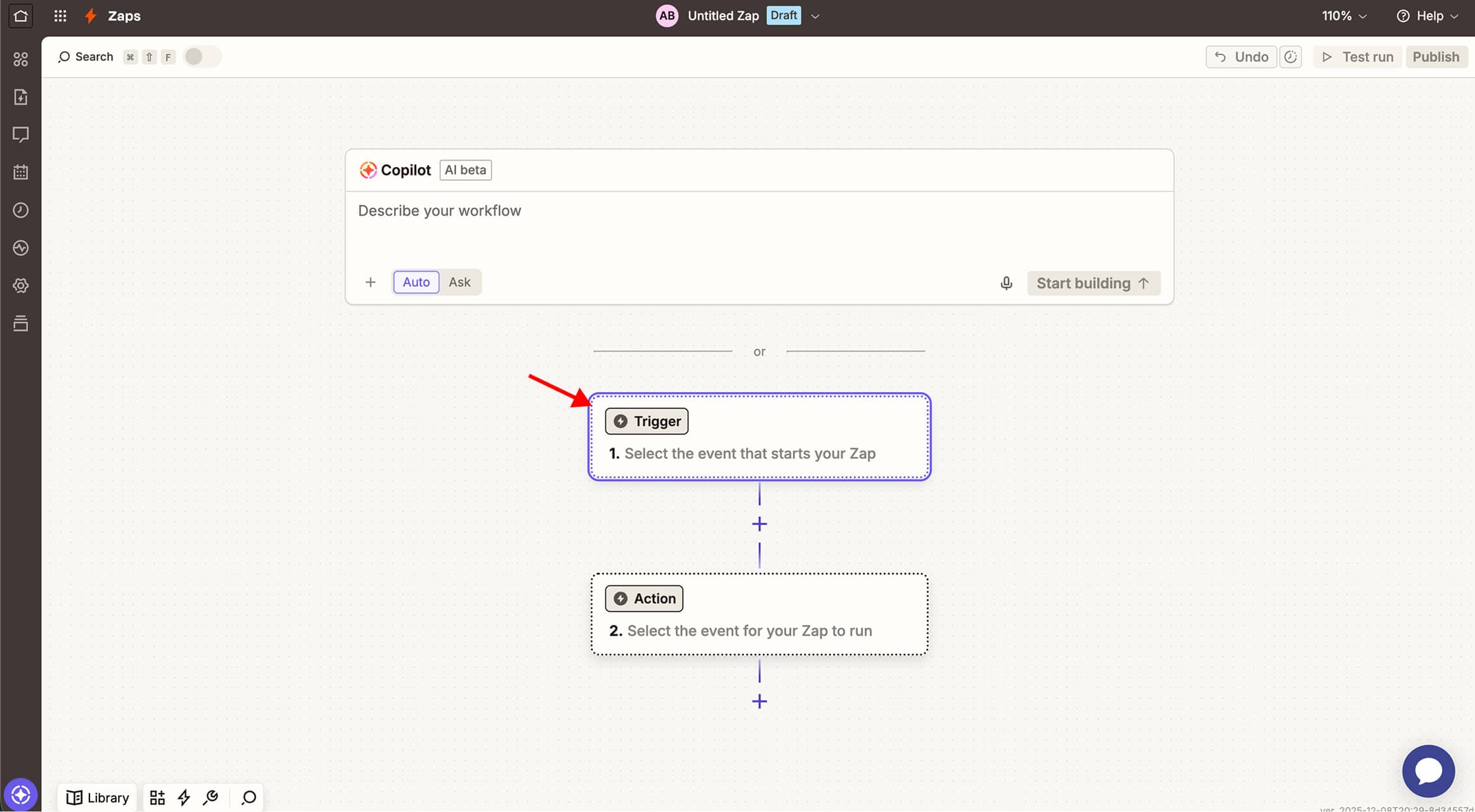The image size is (1475, 812).
Task: Click the microphone icon in Copilot
Action: coord(1006,283)
